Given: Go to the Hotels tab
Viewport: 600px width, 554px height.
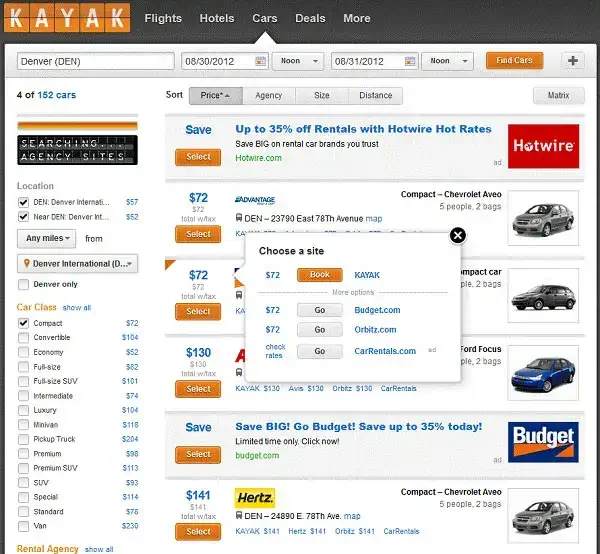Looking at the screenshot, I should tap(217, 18).
